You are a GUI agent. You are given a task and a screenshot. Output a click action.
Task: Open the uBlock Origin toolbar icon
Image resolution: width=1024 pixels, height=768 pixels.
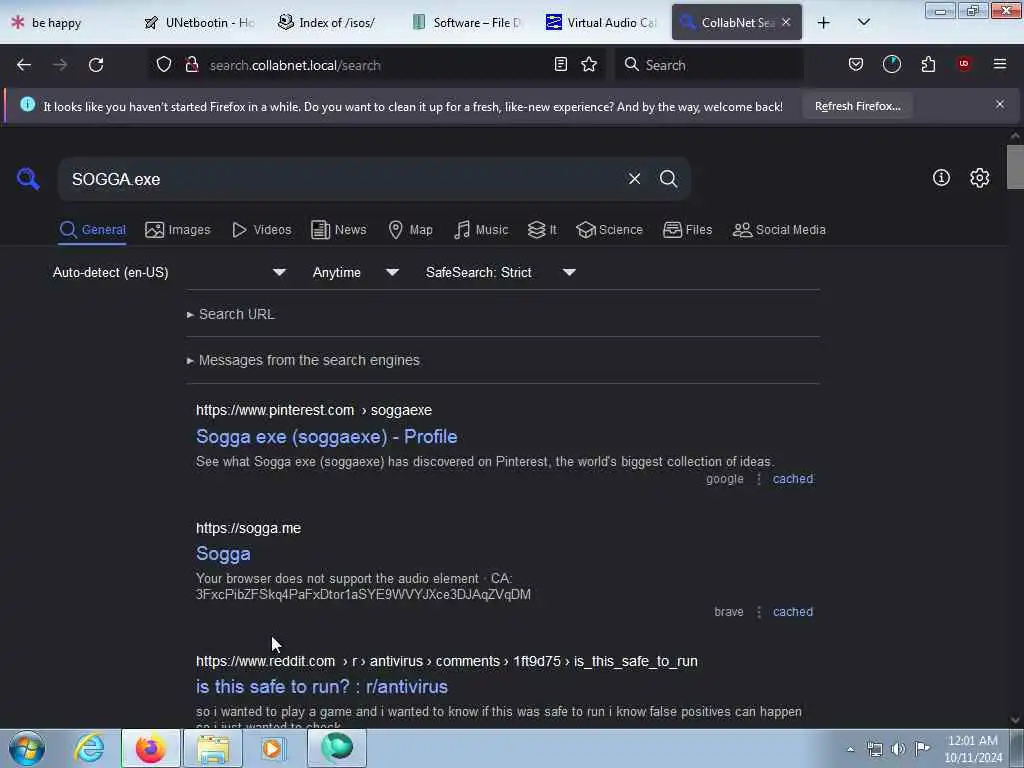964,64
